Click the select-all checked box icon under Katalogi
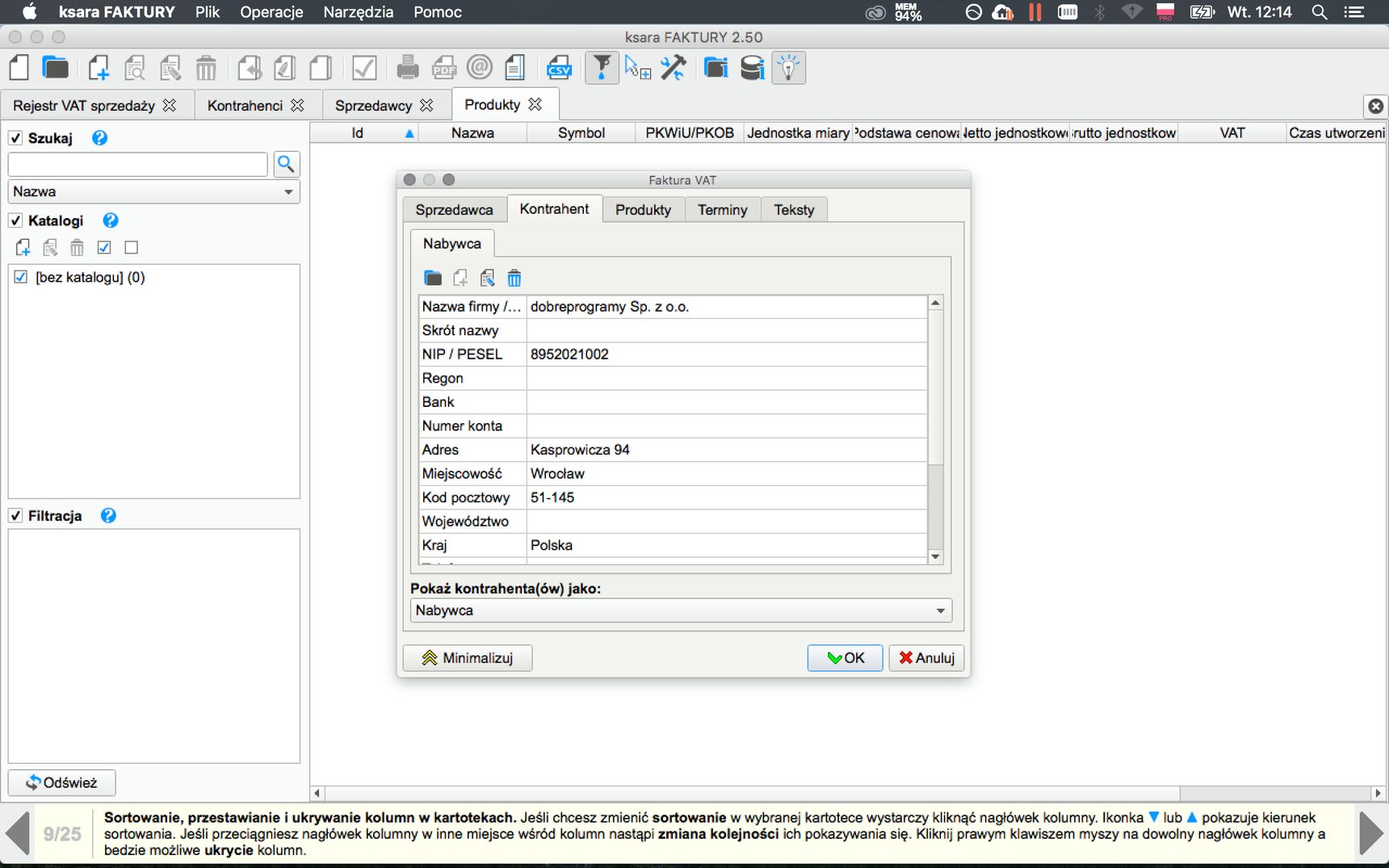The image size is (1389, 868). click(104, 248)
